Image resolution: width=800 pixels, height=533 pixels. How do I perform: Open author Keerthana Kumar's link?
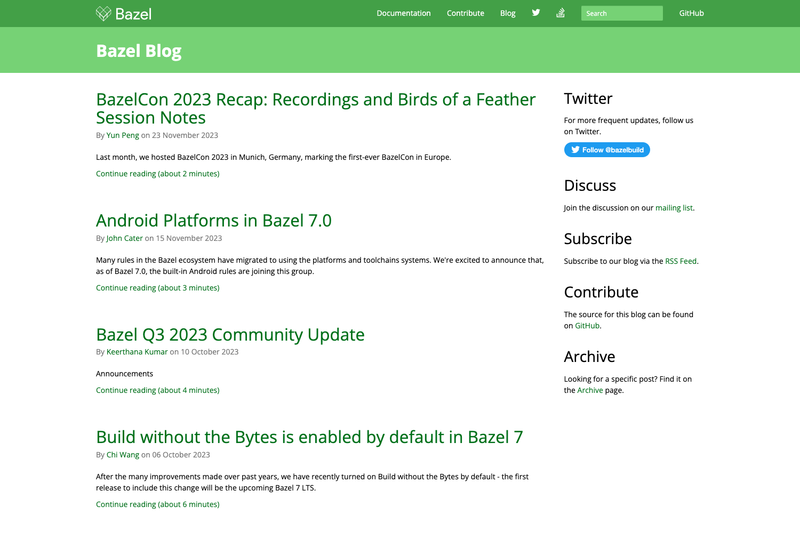coord(137,352)
